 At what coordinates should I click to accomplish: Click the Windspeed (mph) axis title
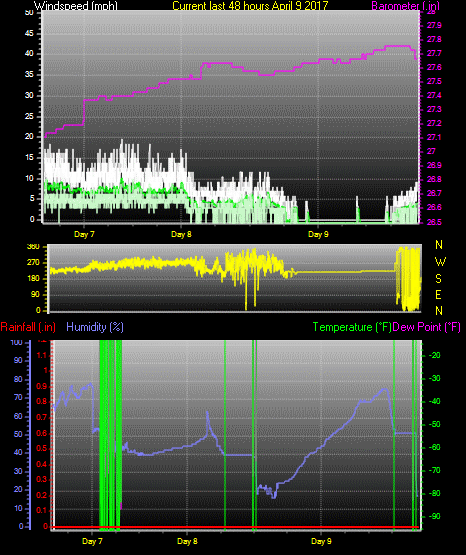pyautogui.click(x=76, y=6)
